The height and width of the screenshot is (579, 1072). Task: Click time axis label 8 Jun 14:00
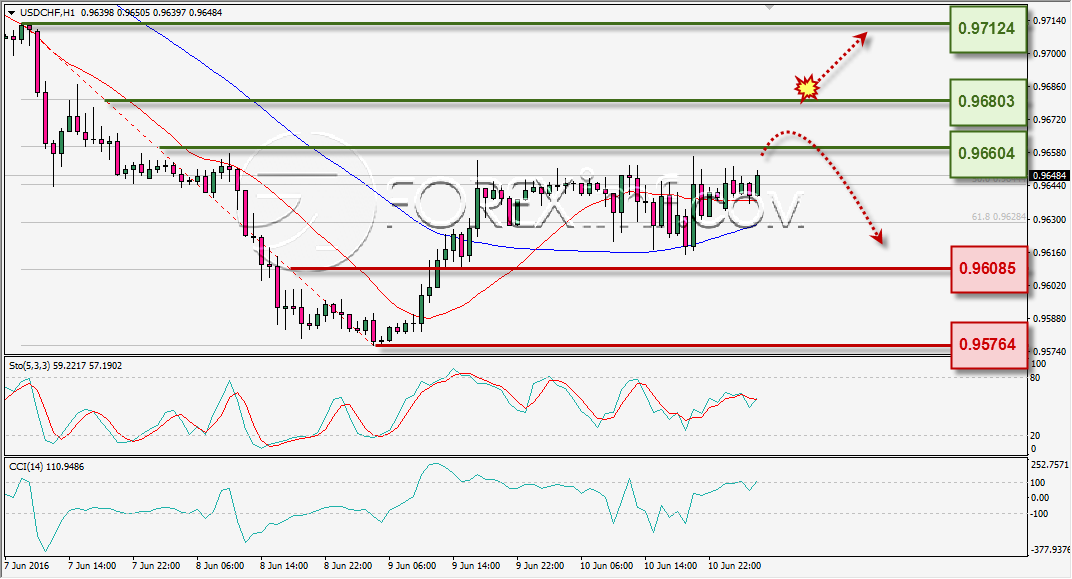tap(284, 566)
